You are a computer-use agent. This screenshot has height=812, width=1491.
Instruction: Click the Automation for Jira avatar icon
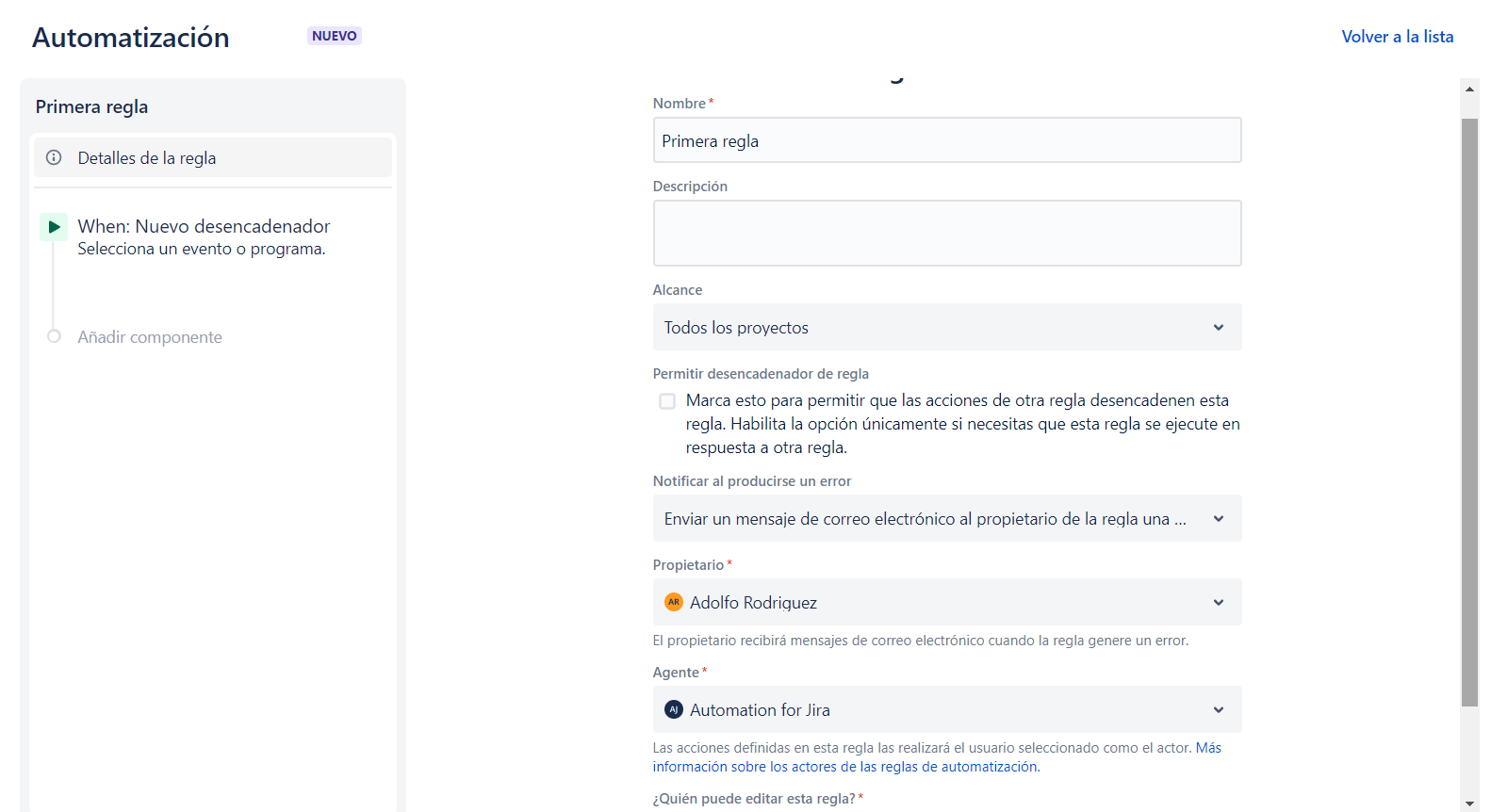pyautogui.click(x=673, y=709)
